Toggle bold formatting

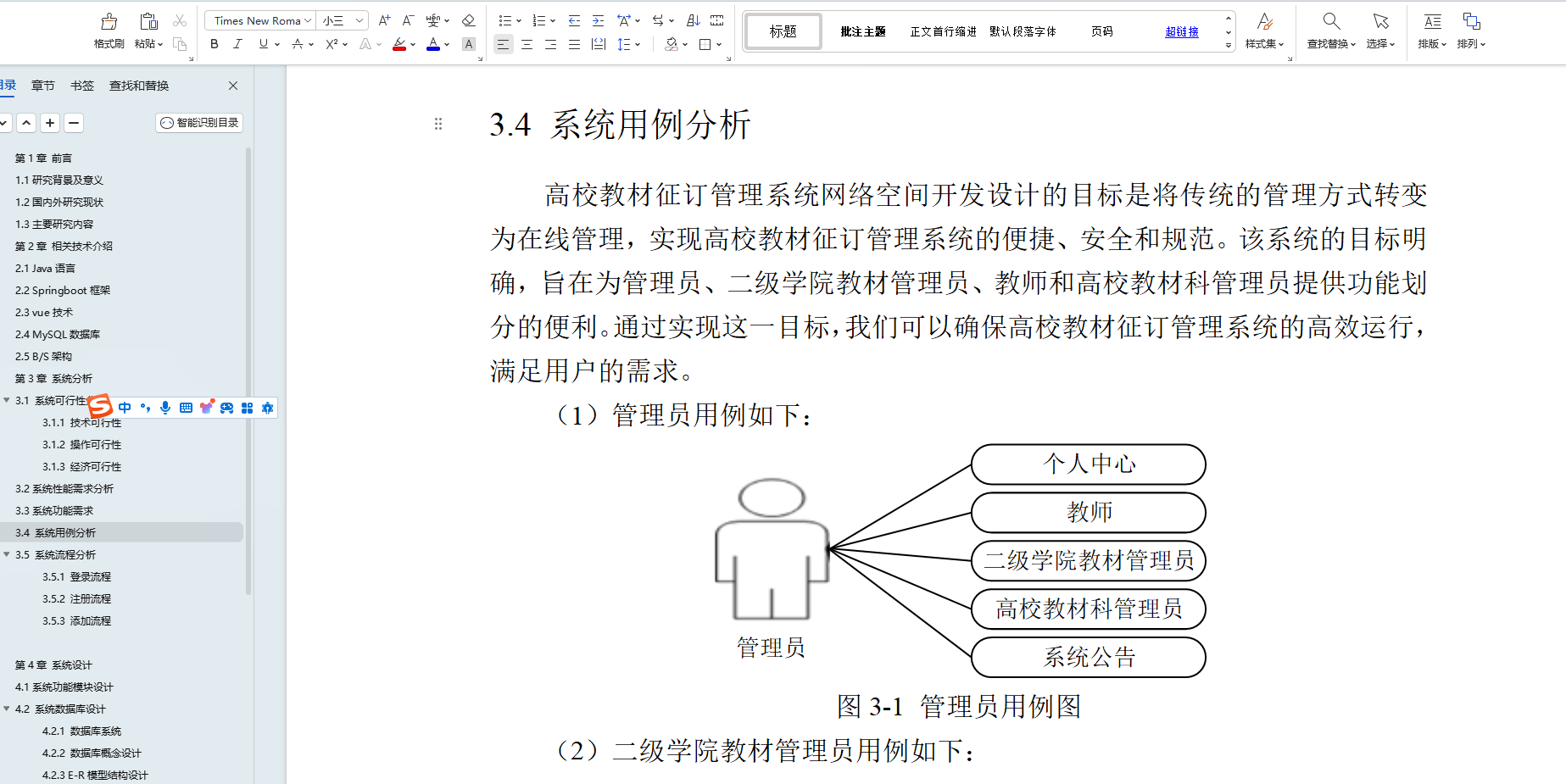click(x=214, y=44)
